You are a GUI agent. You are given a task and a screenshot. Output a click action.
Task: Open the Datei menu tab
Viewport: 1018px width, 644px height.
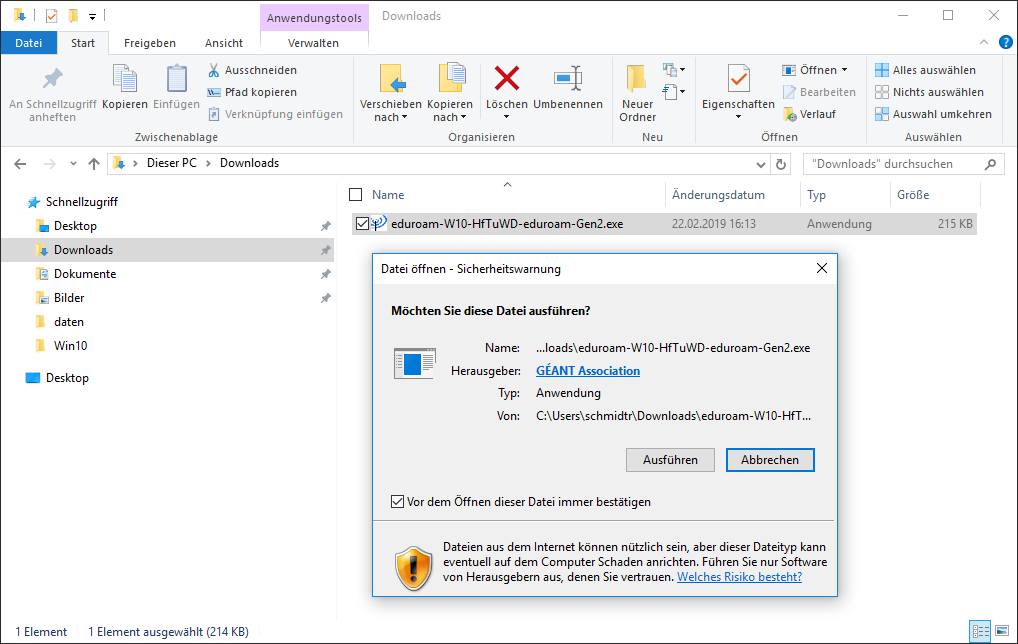(x=29, y=43)
